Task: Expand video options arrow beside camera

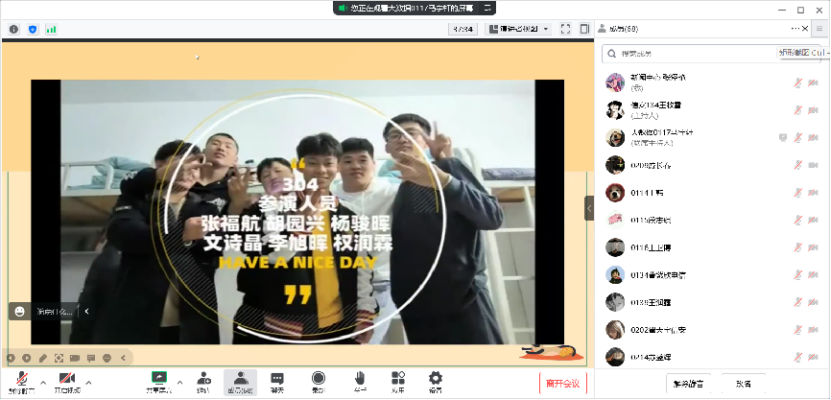Action: [88, 382]
